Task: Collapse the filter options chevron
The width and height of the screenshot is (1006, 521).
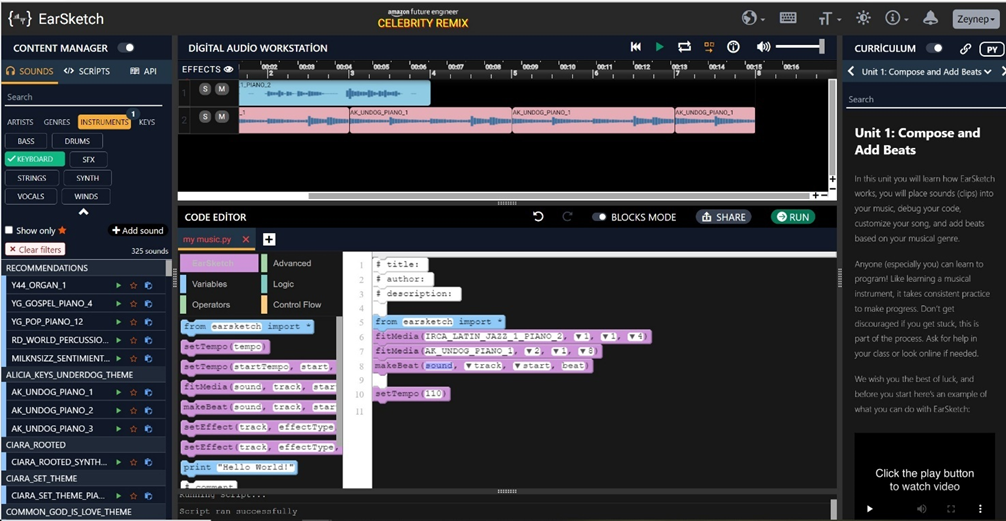Action: click(x=83, y=212)
